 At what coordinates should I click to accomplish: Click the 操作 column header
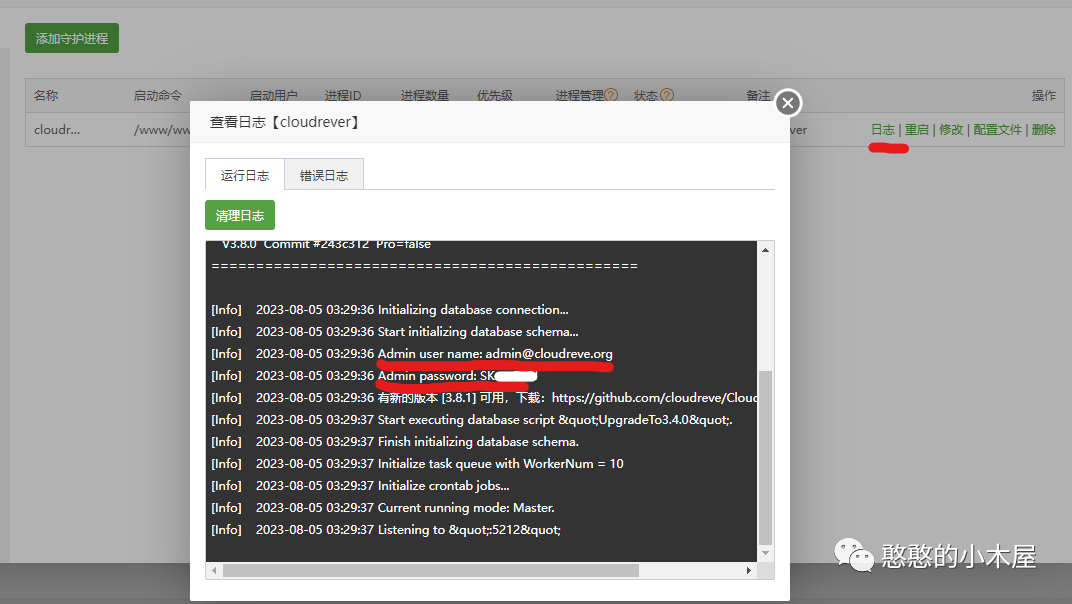tap(1044, 96)
